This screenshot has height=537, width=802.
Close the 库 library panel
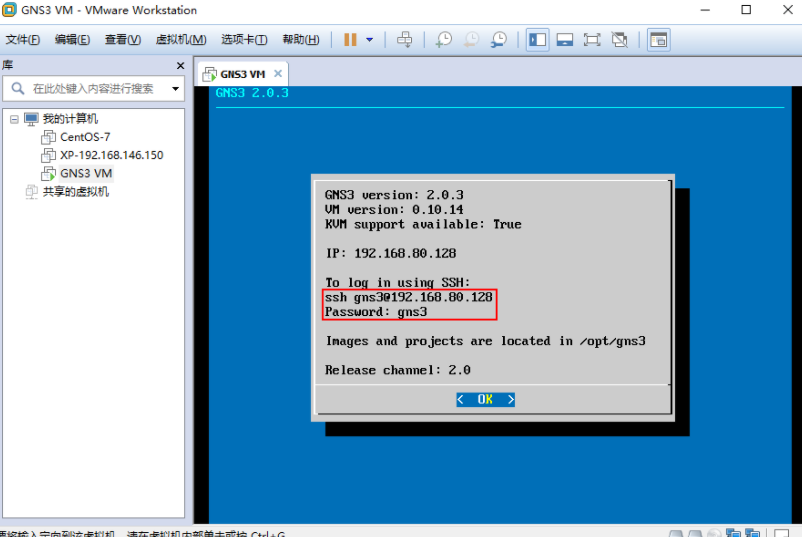[x=180, y=65]
